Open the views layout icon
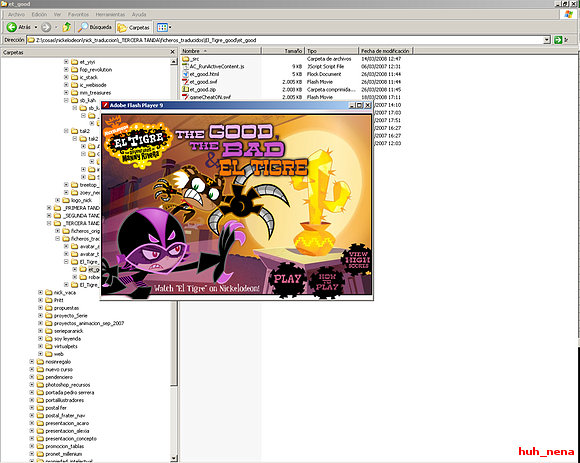 coord(162,27)
